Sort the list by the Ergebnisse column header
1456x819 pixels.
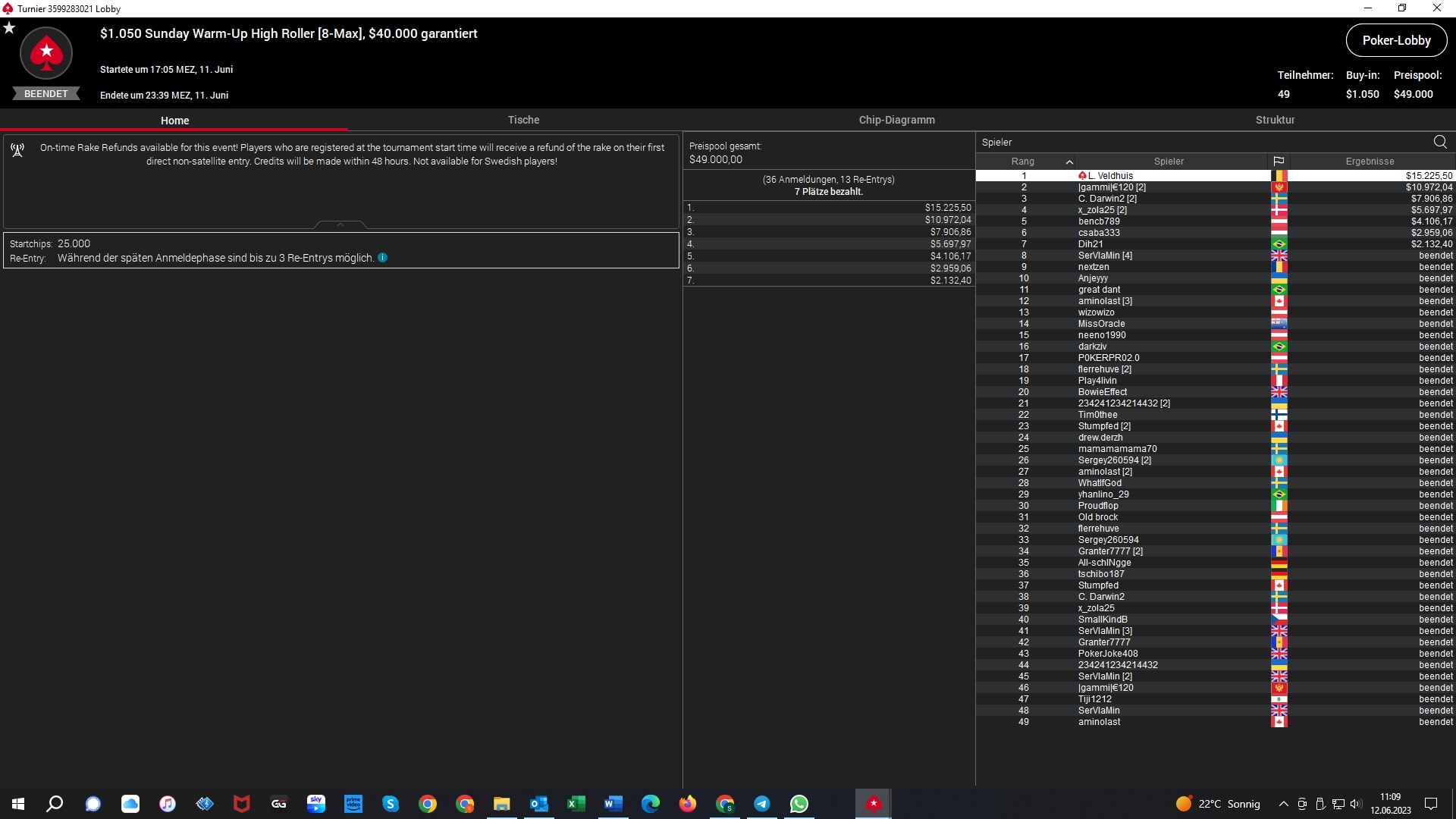[x=1370, y=161]
